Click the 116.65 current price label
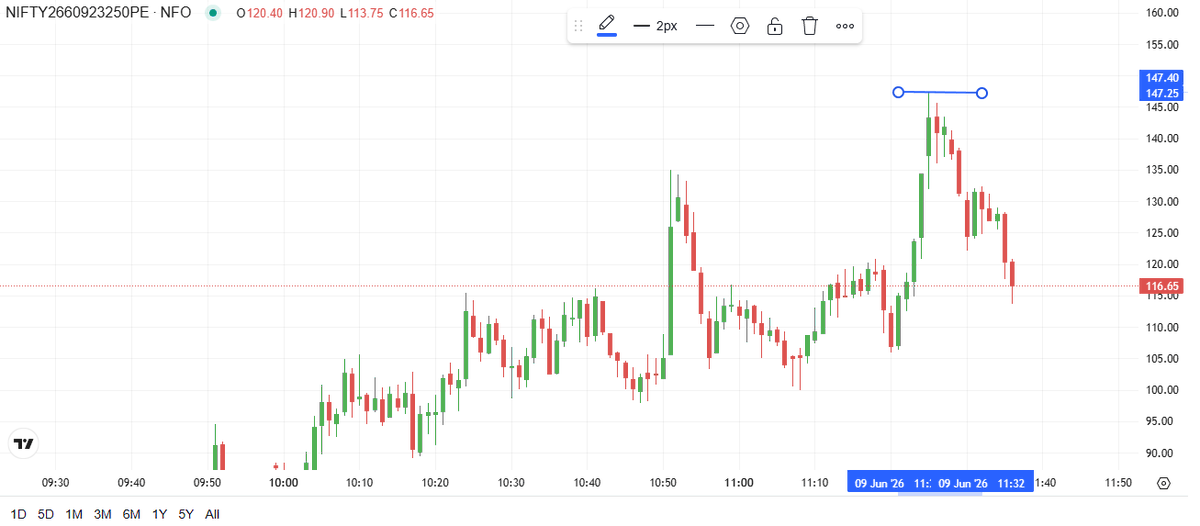Image resolution: width=1200 pixels, height=526 pixels. [x=1161, y=286]
